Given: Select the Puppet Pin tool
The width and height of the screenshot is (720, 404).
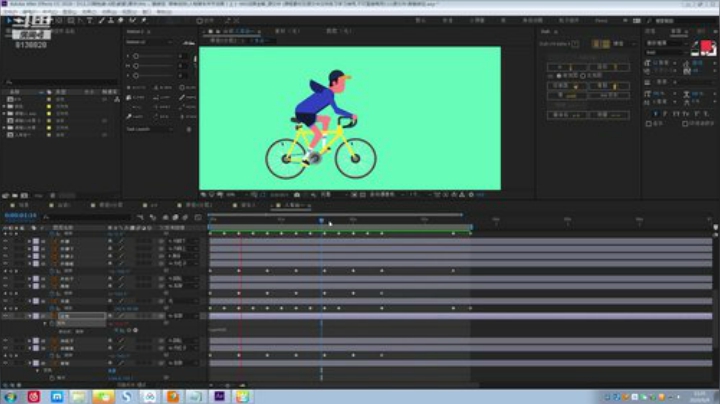Looking at the screenshot, I should [144, 21].
